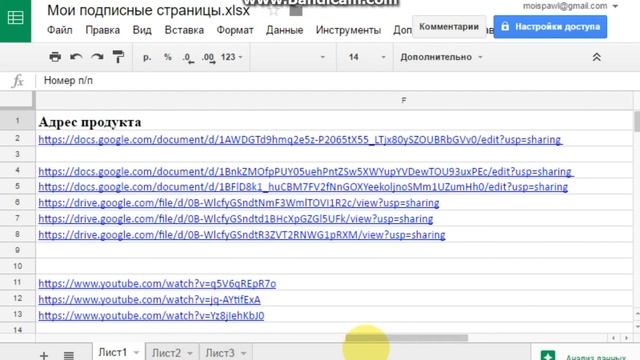Viewport: 640px width, 360px height.
Task: Select row 3 header
Action: [18, 154]
